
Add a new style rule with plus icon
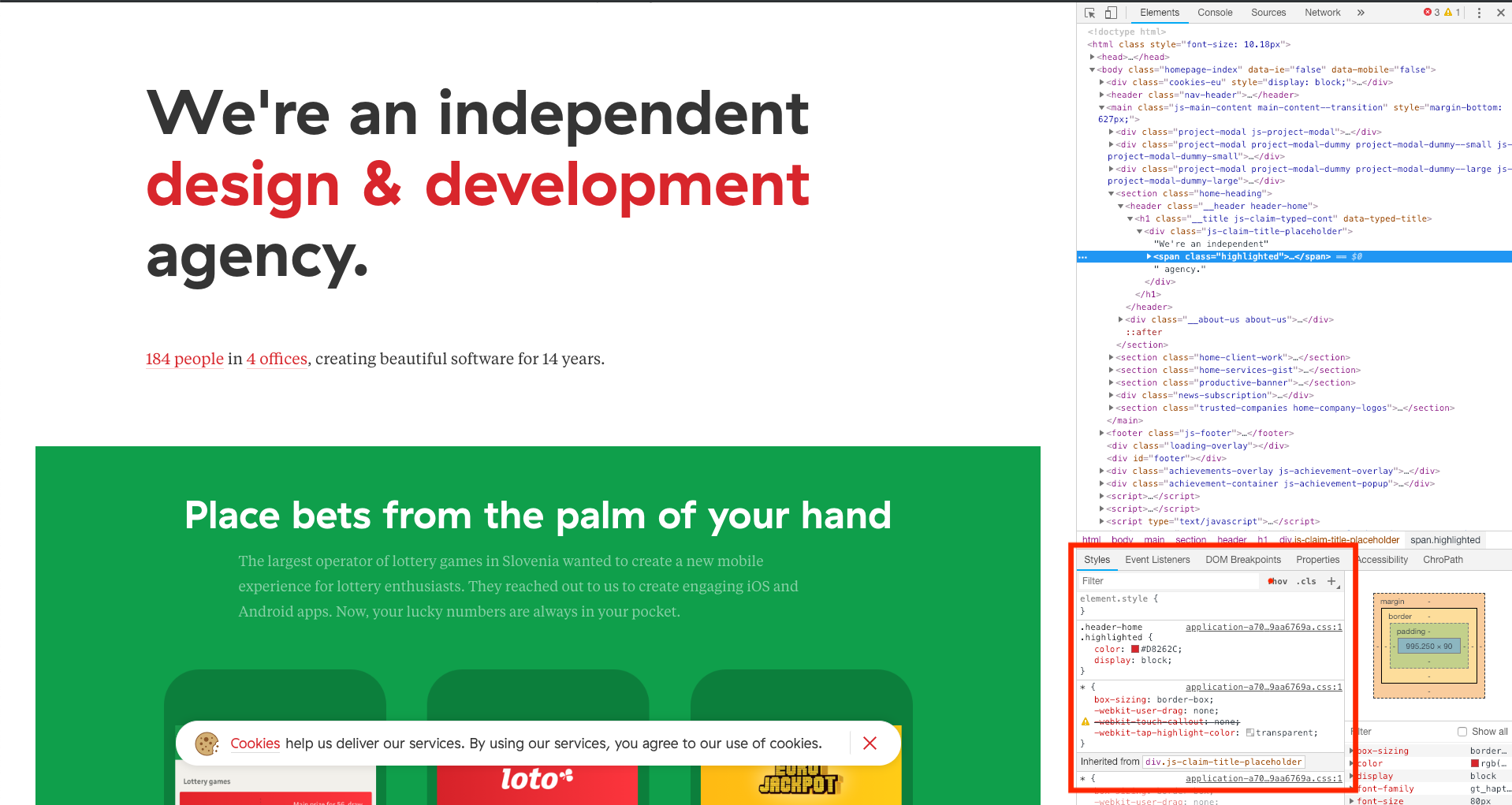[x=1332, y=581]
